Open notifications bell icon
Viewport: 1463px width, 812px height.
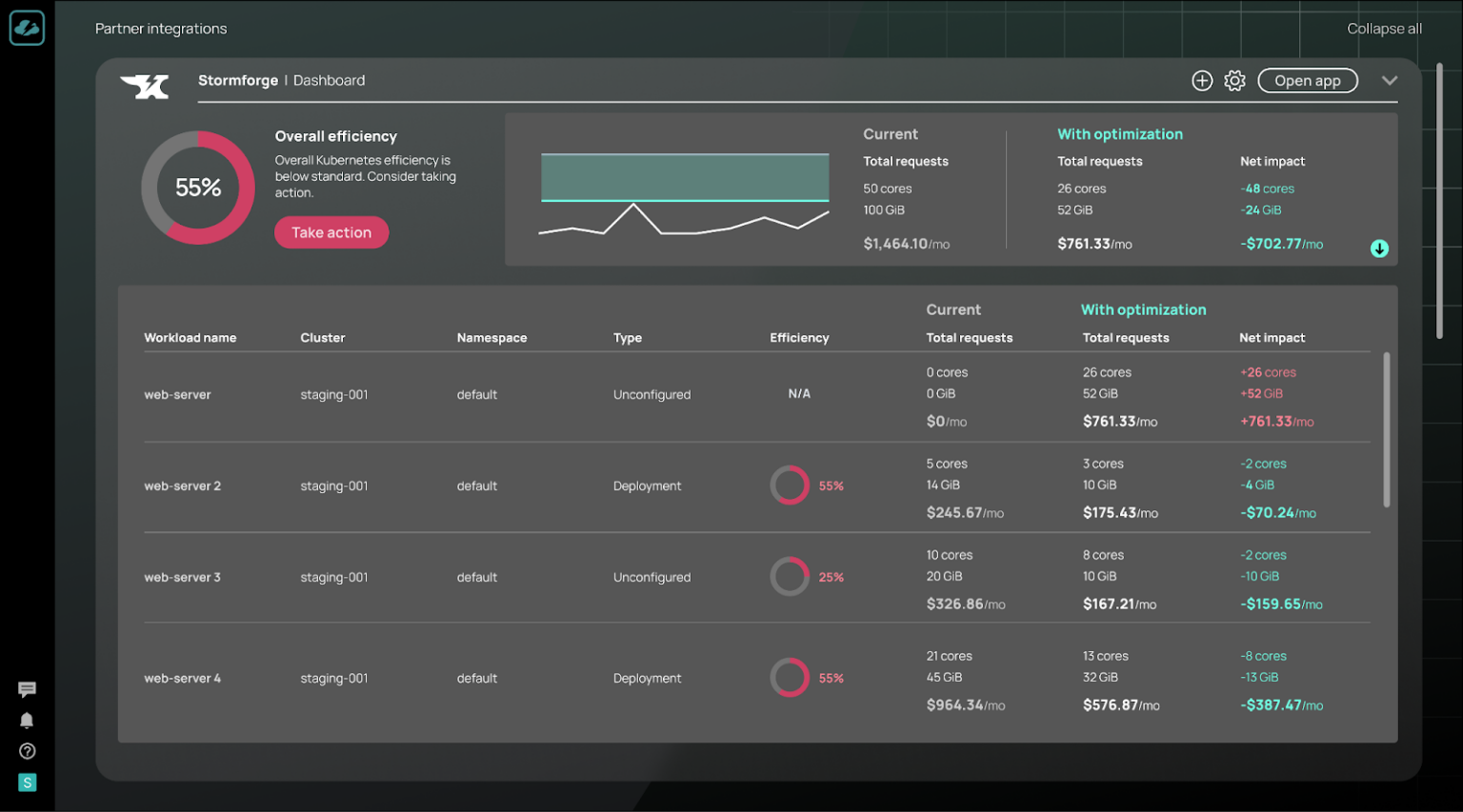point(27,721)
